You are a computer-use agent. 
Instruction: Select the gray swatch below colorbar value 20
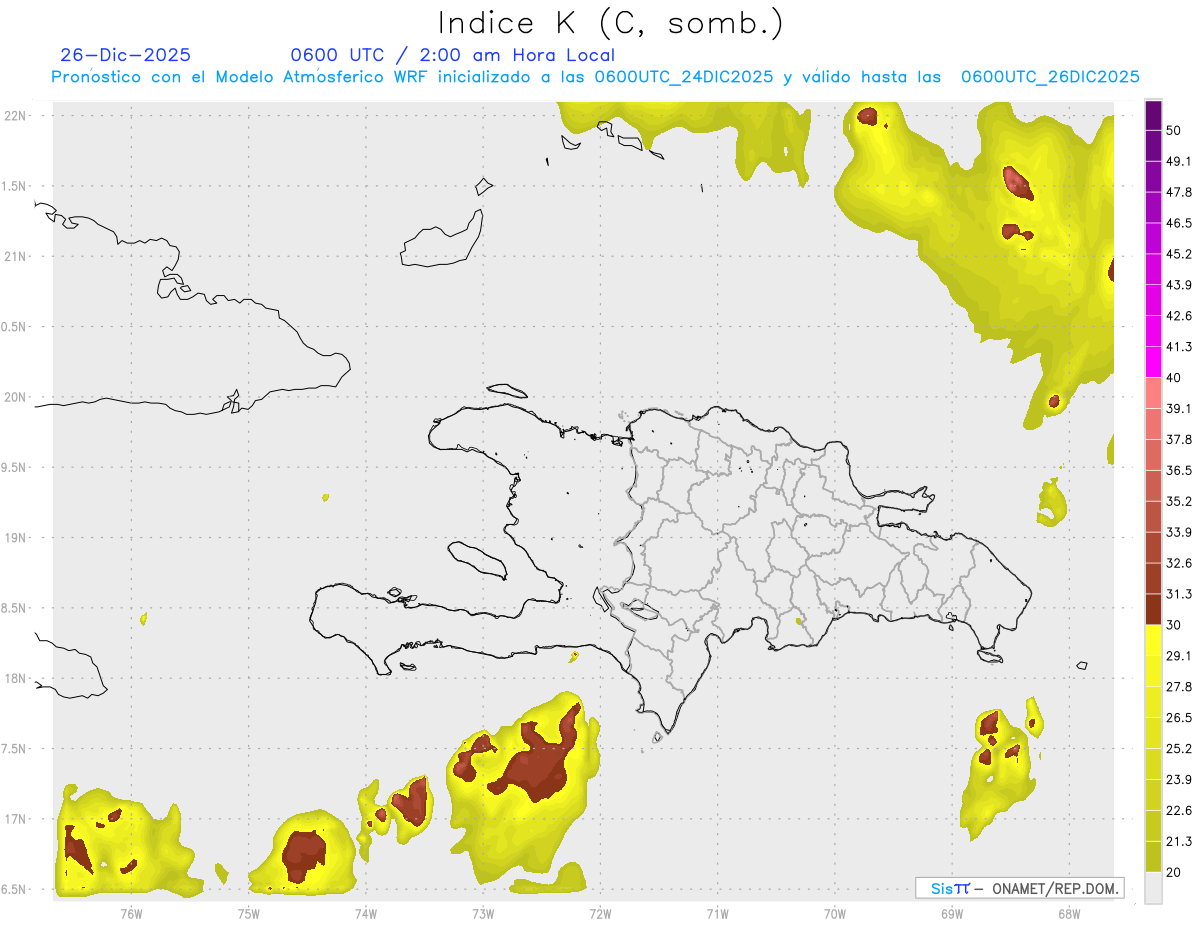pos(1153,887)
